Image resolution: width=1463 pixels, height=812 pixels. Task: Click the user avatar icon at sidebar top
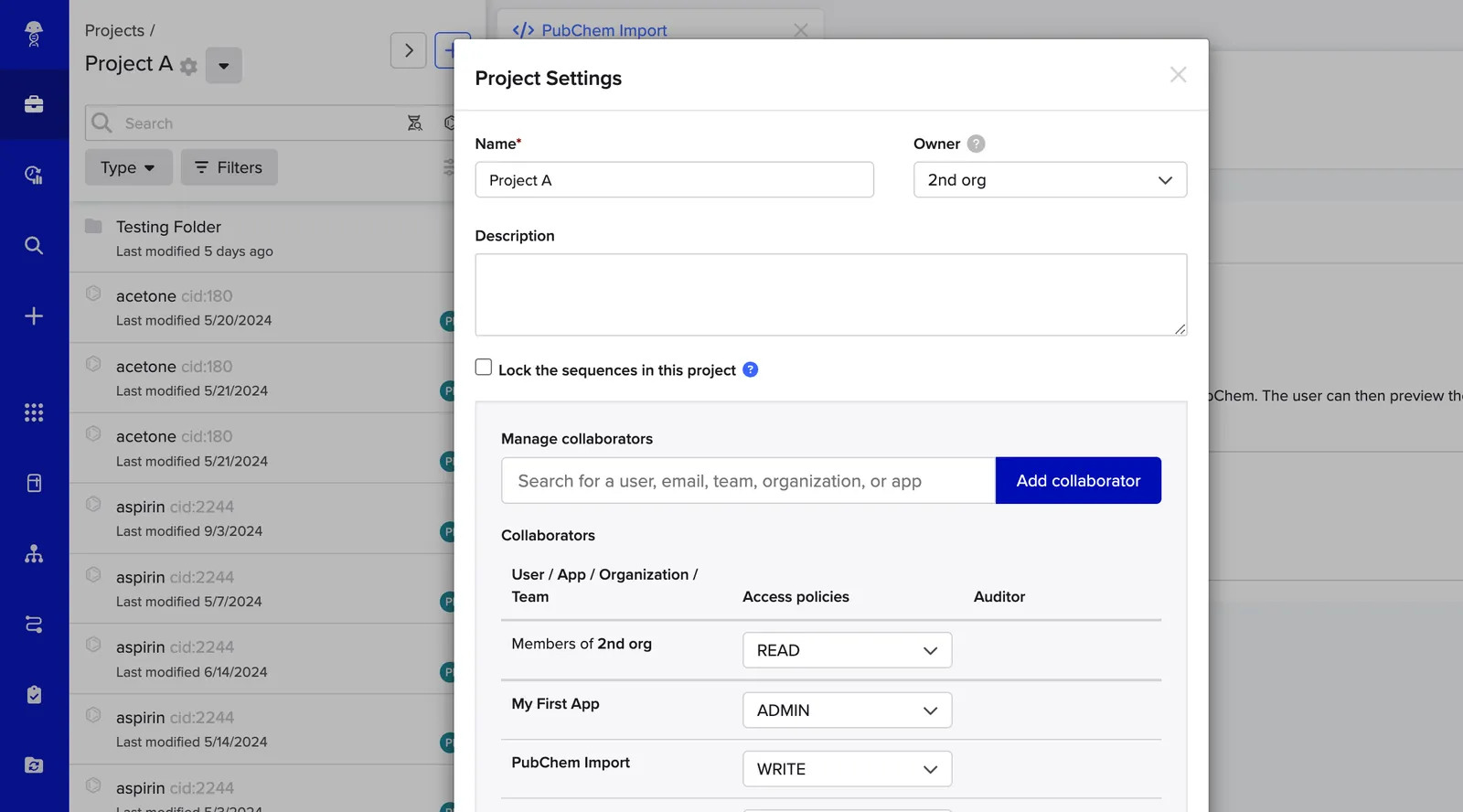[34, 34]
